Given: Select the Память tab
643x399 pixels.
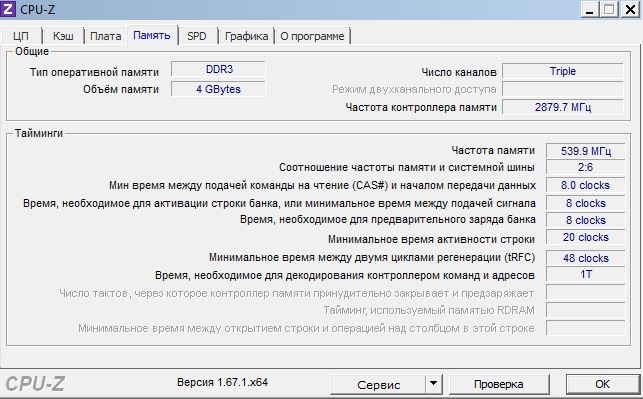Looking at the screenshot, I should [x=152, y=35].
